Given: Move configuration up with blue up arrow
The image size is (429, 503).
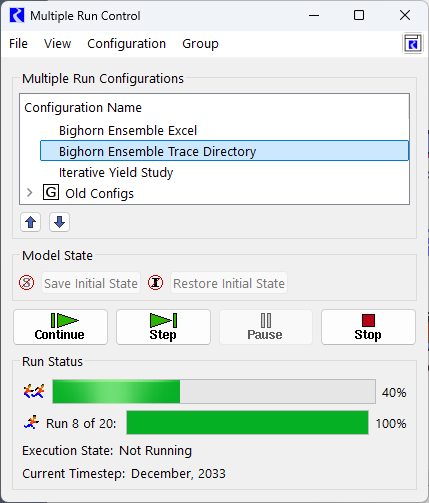Looking at the screenshot, I should pyautogui.click(x=31, y=222).
